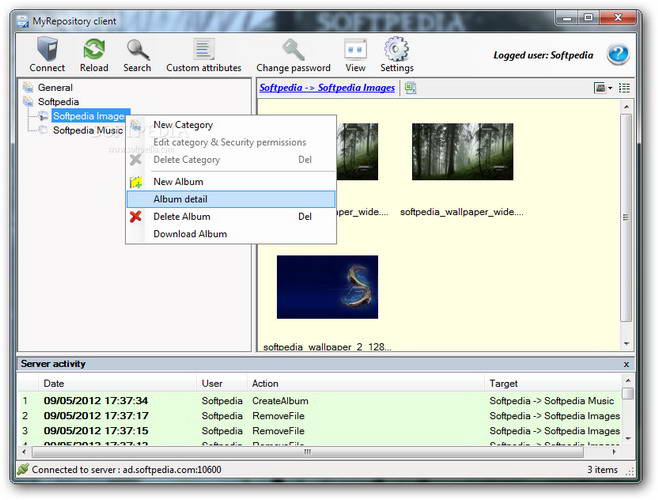Select the Softpedia tree node
658x500 pixels.
pos(58,102)
